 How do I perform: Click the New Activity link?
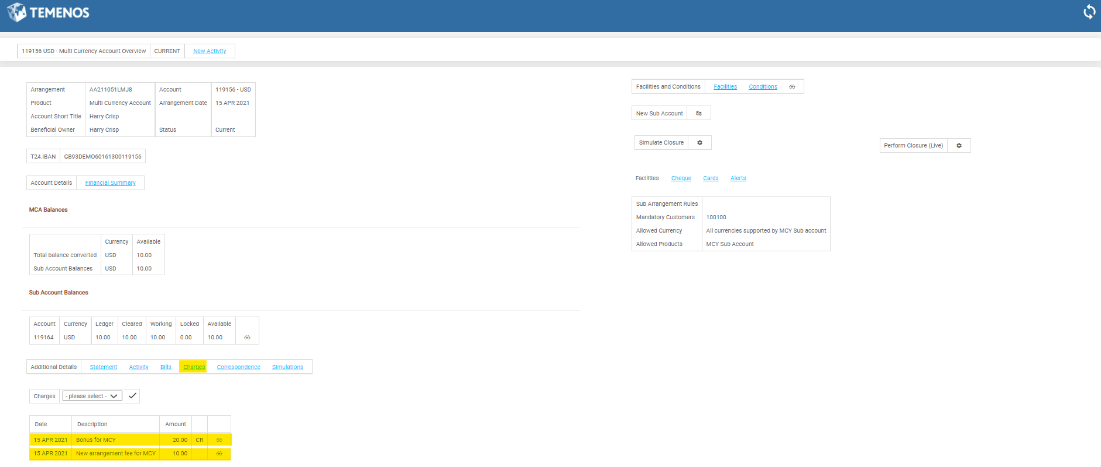point(210,50)
